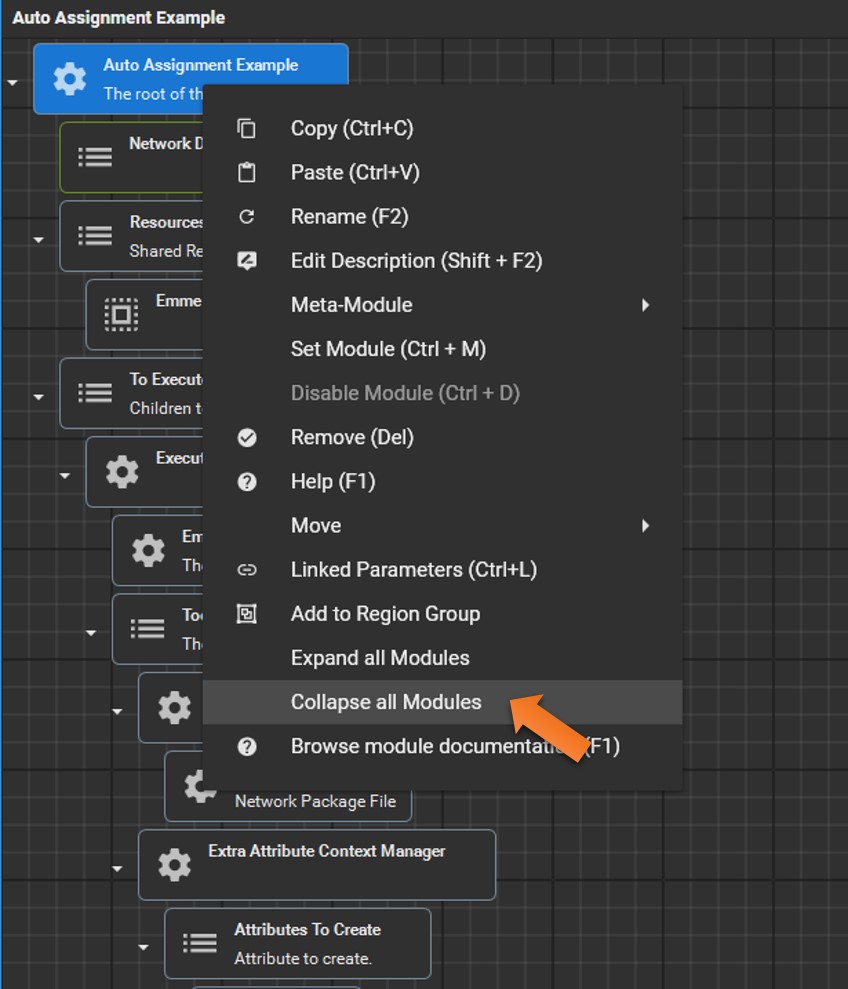Click the Edit Description comment icon
This screenshot has width=848, height=989.
pyautogui.click(x=247, y=261)
